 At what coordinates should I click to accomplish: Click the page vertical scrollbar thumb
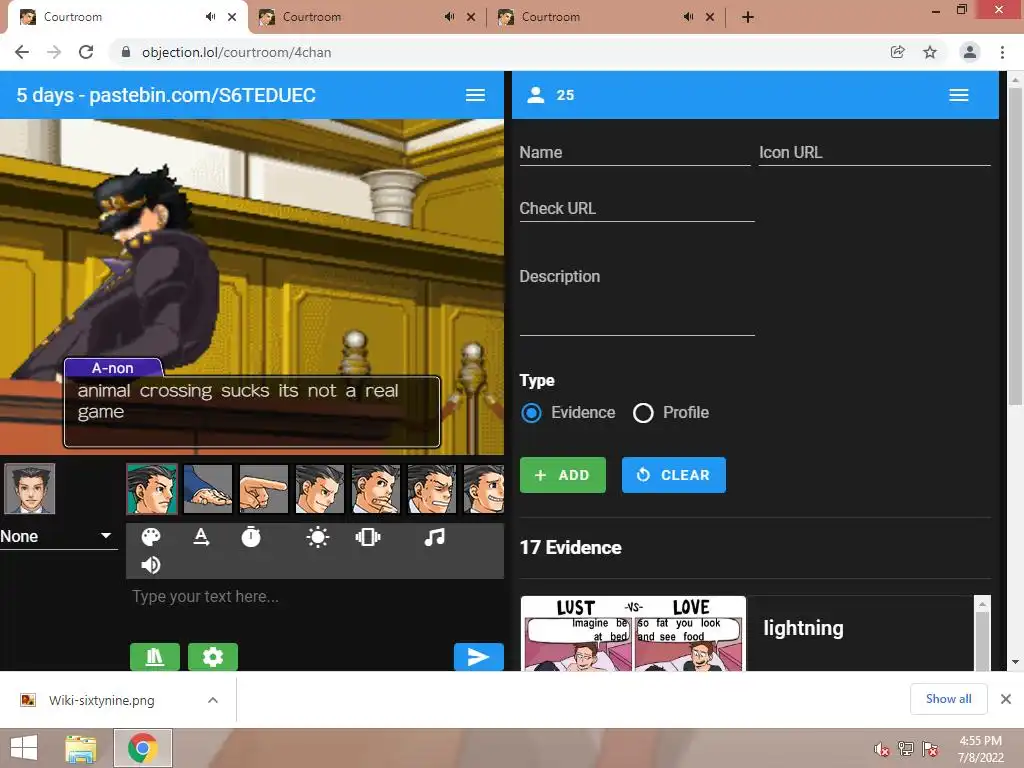point(1015,247)
